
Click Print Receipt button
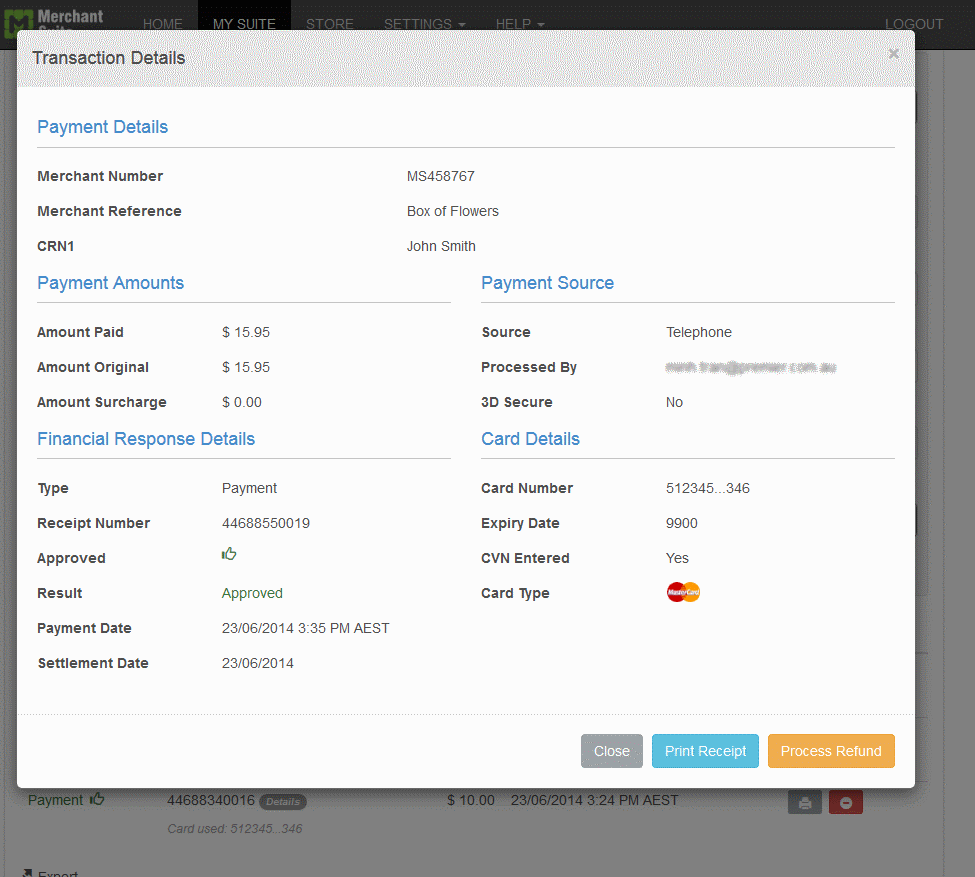pyautogui.click(x=705, y=751)
